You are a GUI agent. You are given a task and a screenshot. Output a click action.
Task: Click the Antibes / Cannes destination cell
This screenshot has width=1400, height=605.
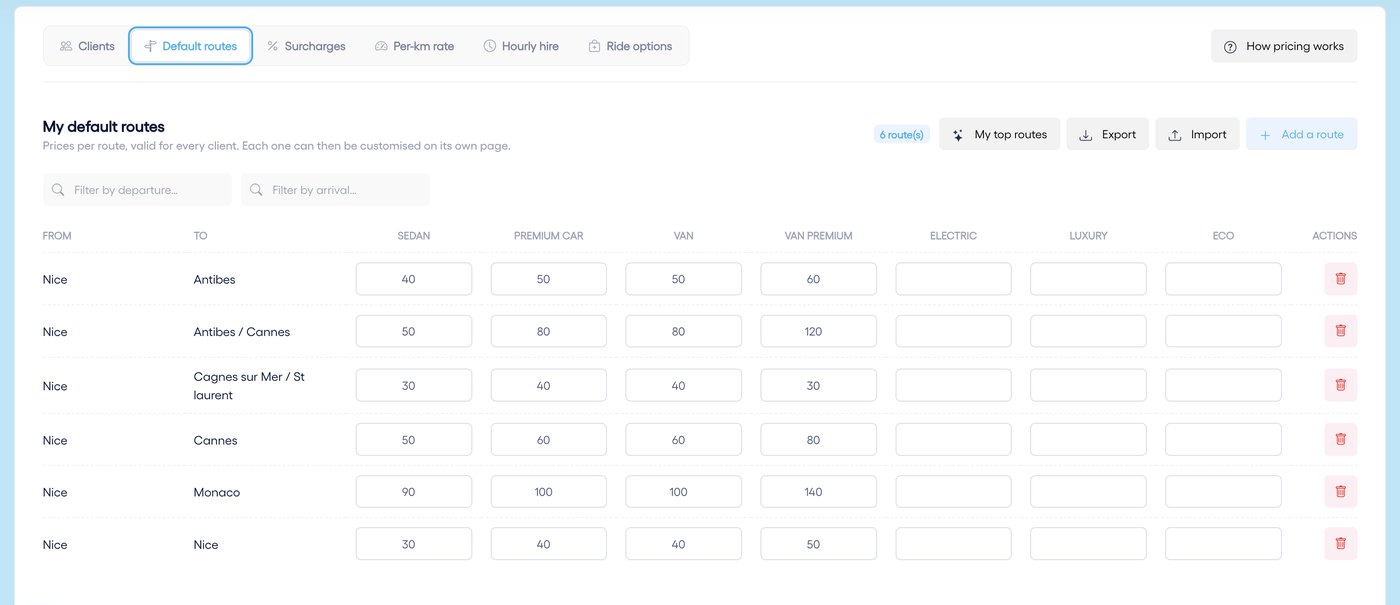tap(242, 332)
